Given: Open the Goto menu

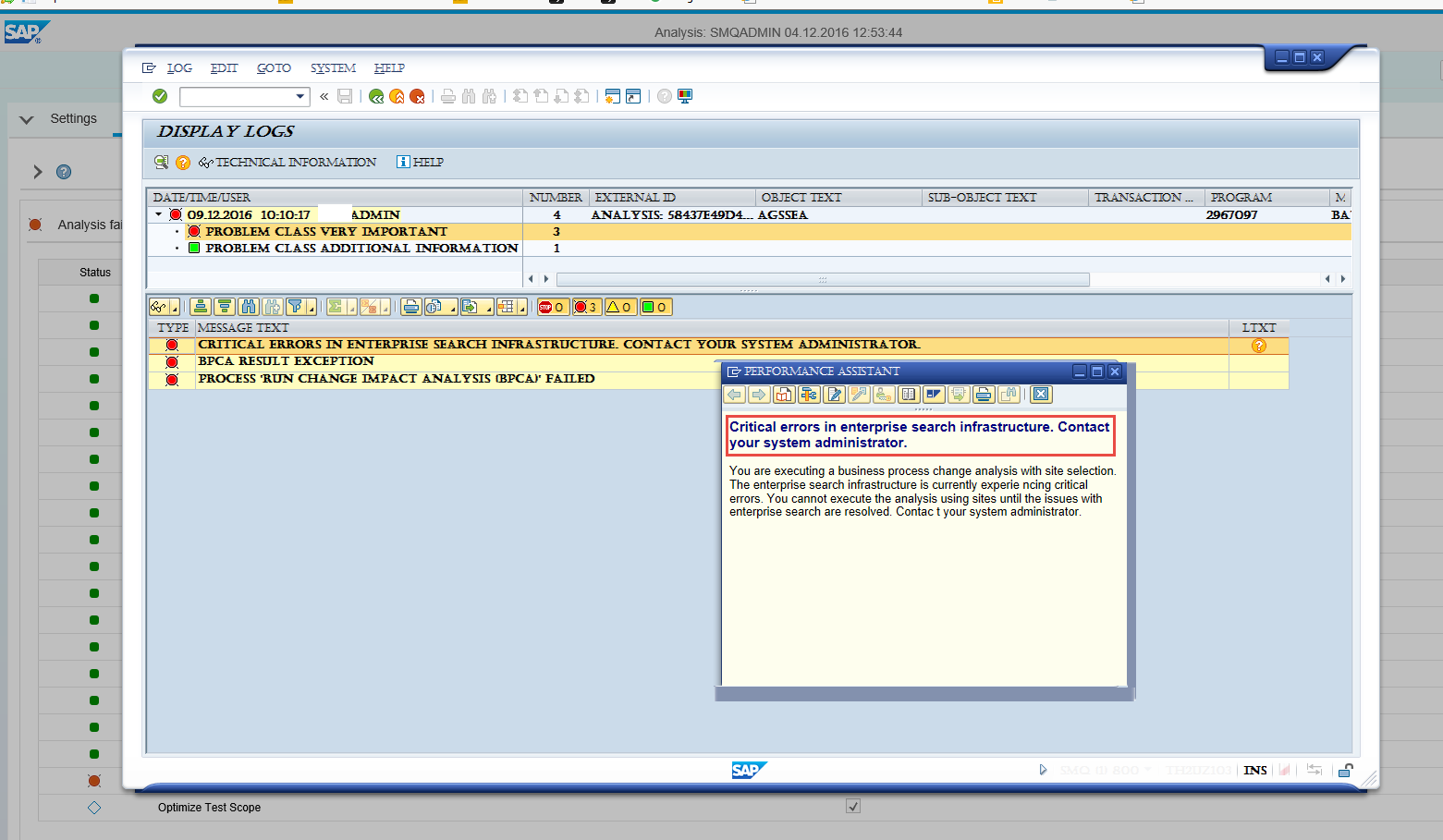Looking at the screenshot, I should (274, 68).
